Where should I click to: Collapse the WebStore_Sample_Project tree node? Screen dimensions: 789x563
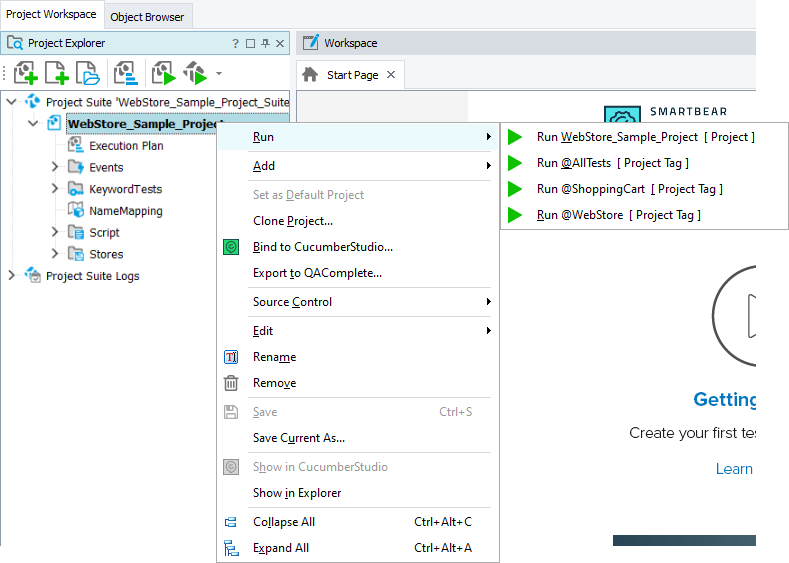coord(33,124)
